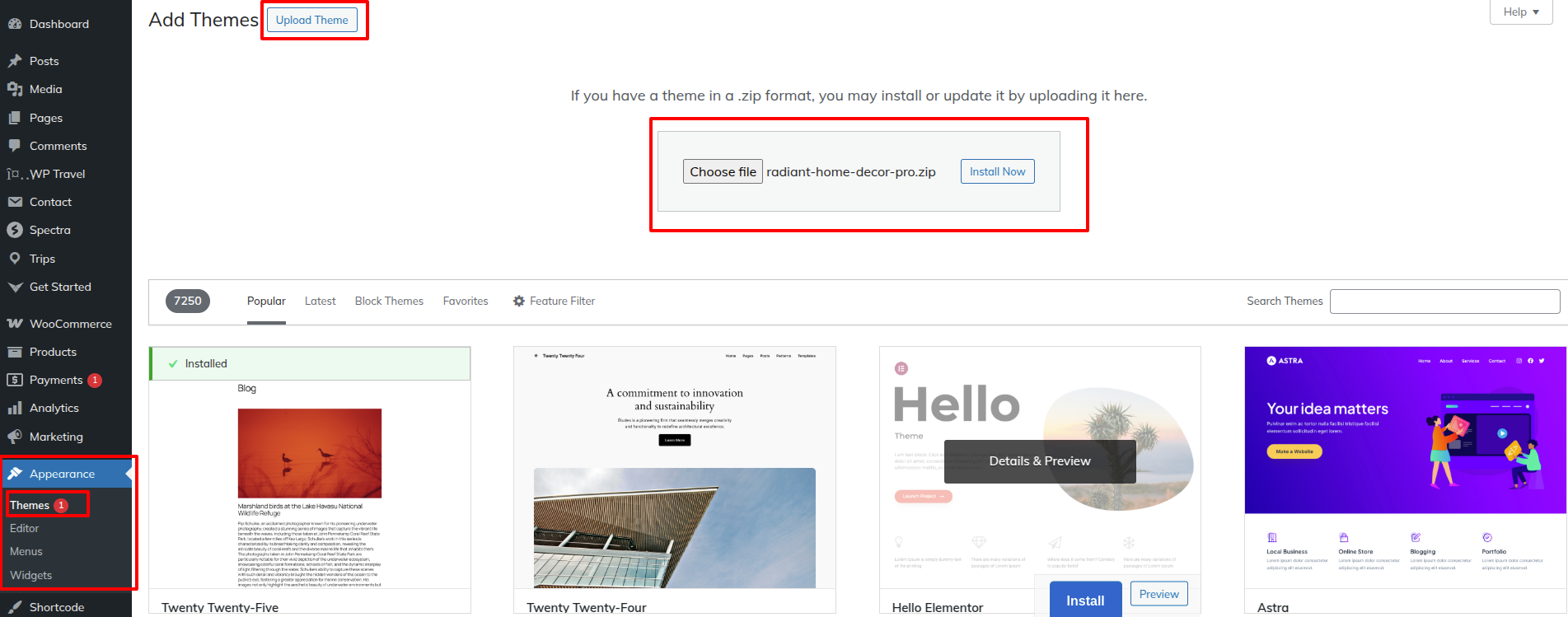The image size is (1568, 617).
Task: Open the Themes submenu item
Action: click(x=30, y=505)
